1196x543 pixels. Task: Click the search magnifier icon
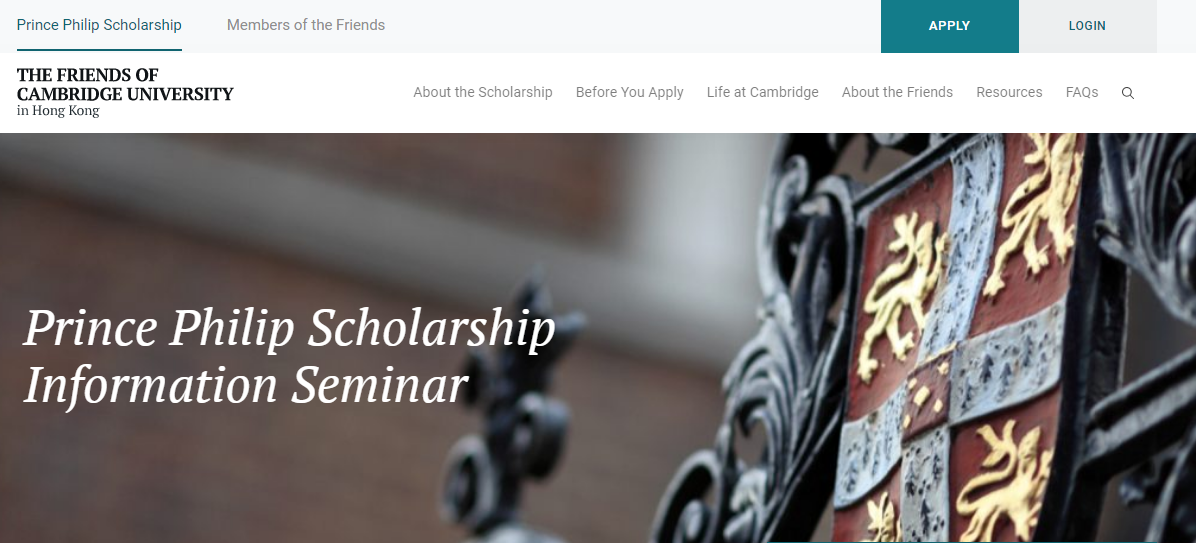1128,93
